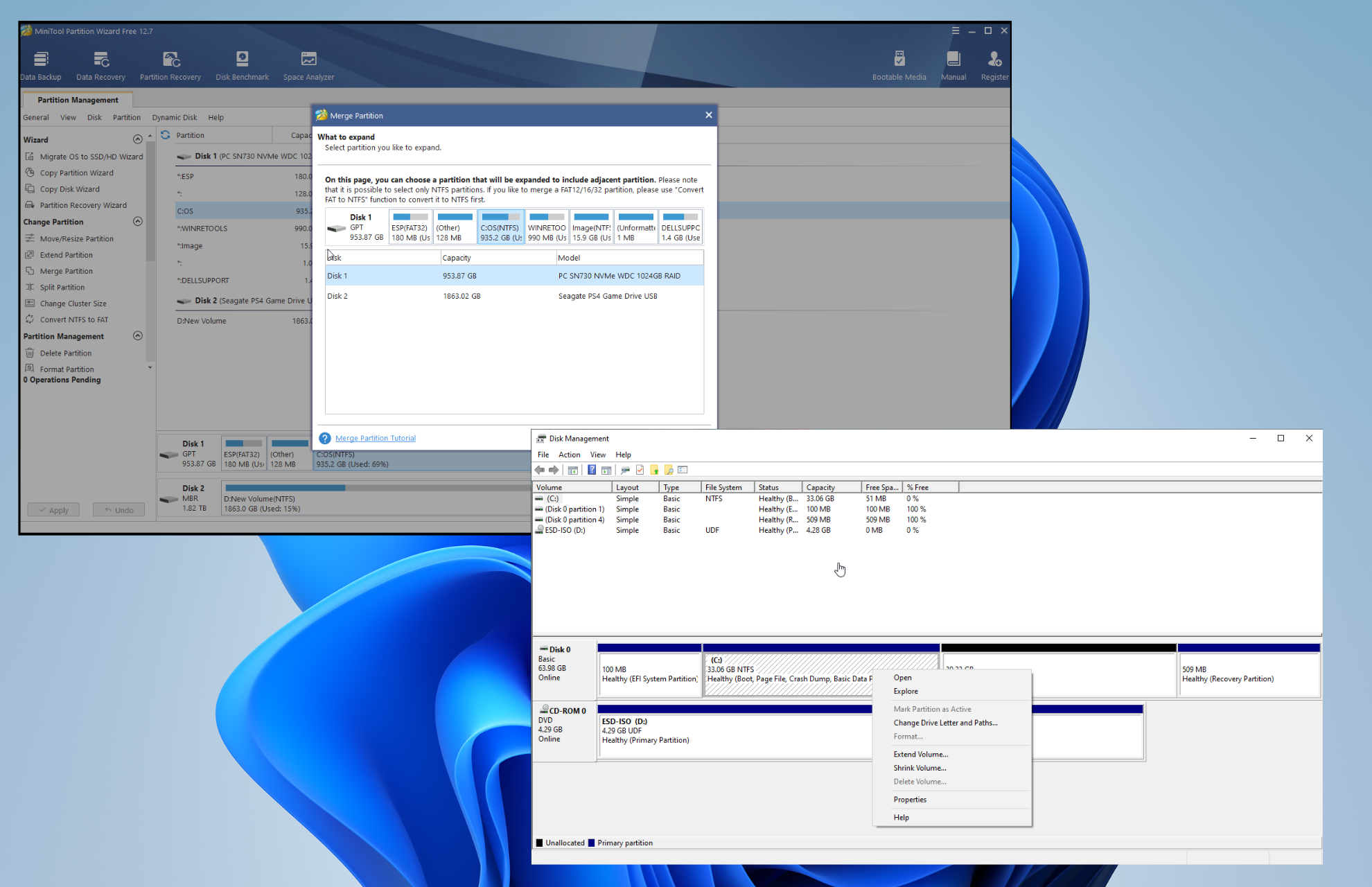Start the Disk Benchmark tool

coord(242,66)
